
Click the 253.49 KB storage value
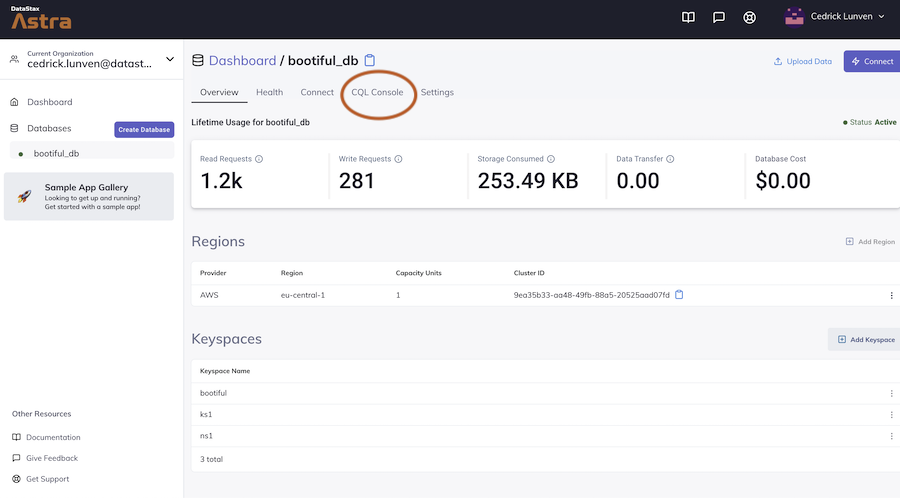527,181
